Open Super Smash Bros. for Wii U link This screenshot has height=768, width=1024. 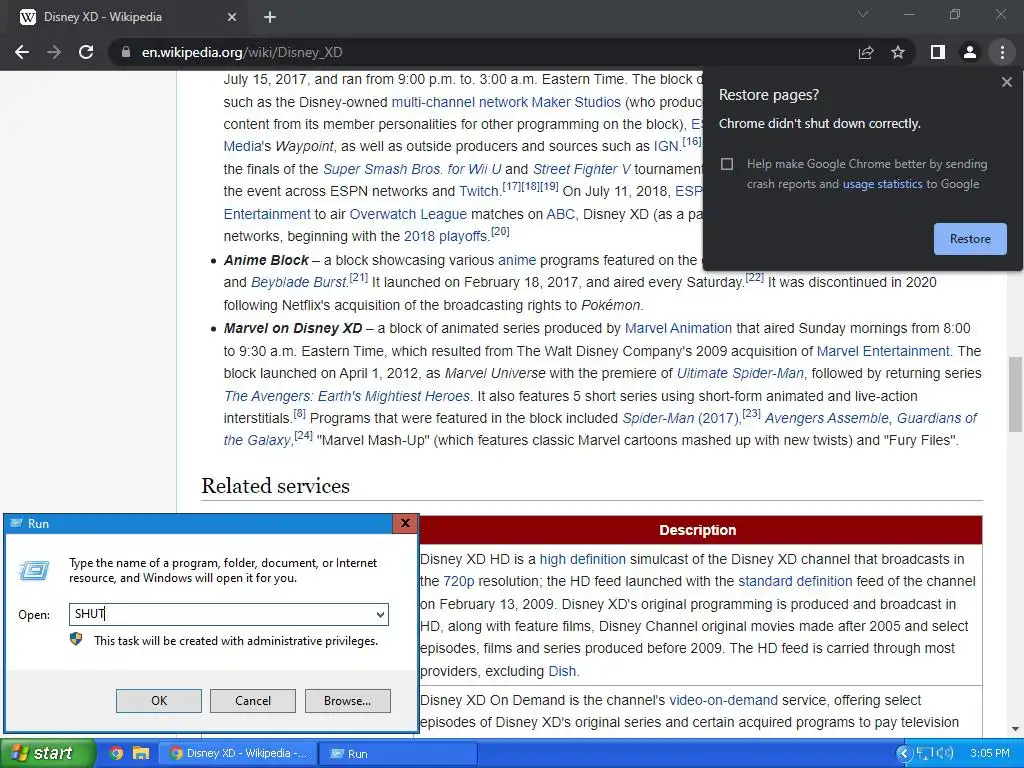click(412, 169)
